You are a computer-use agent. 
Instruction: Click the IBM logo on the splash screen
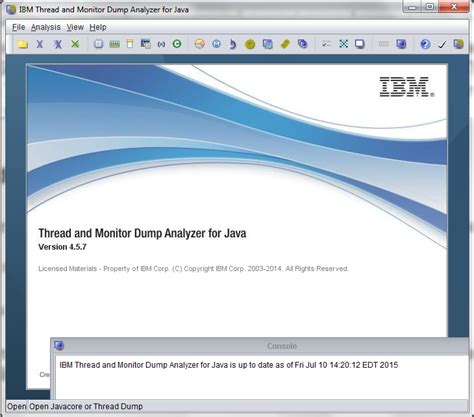407,87
